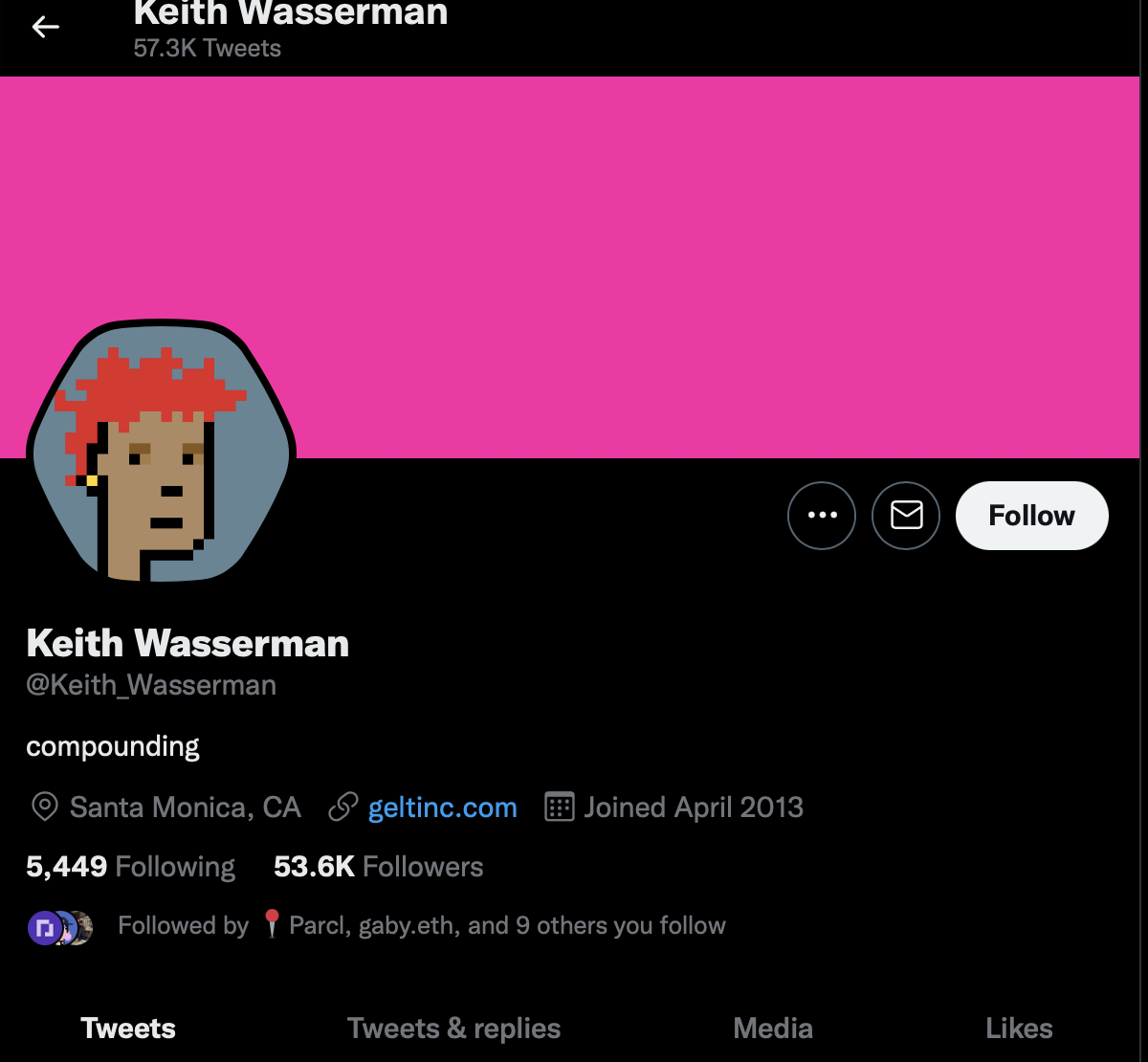
Task: Open the pixel-art profile avatar
Action: pos(161,453)
